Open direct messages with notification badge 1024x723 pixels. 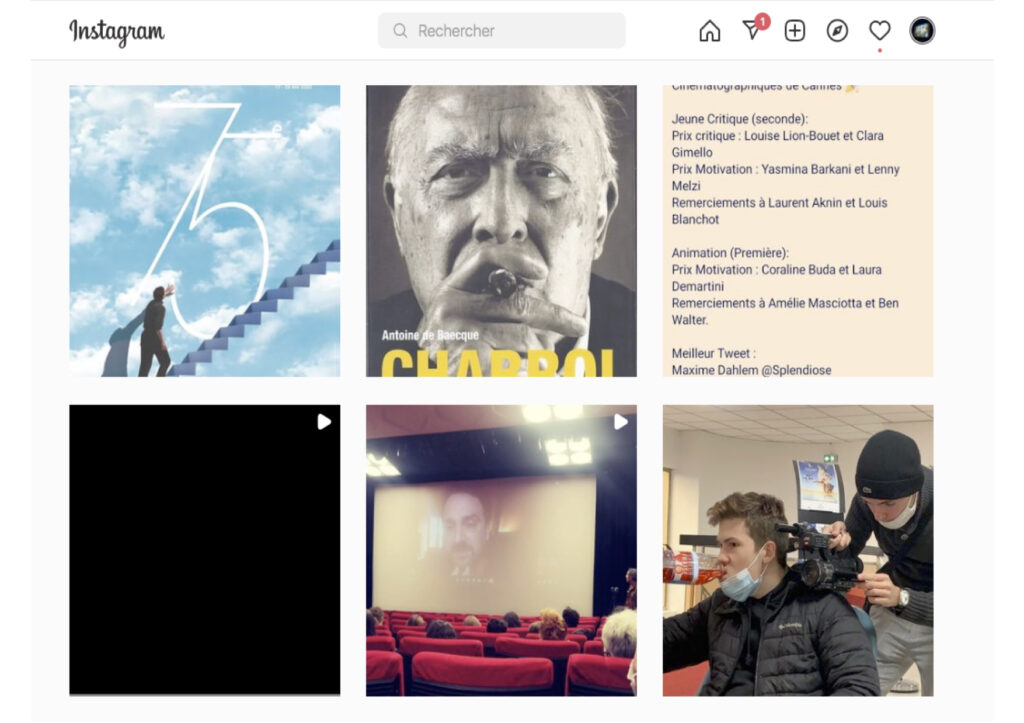coord(752,31)
